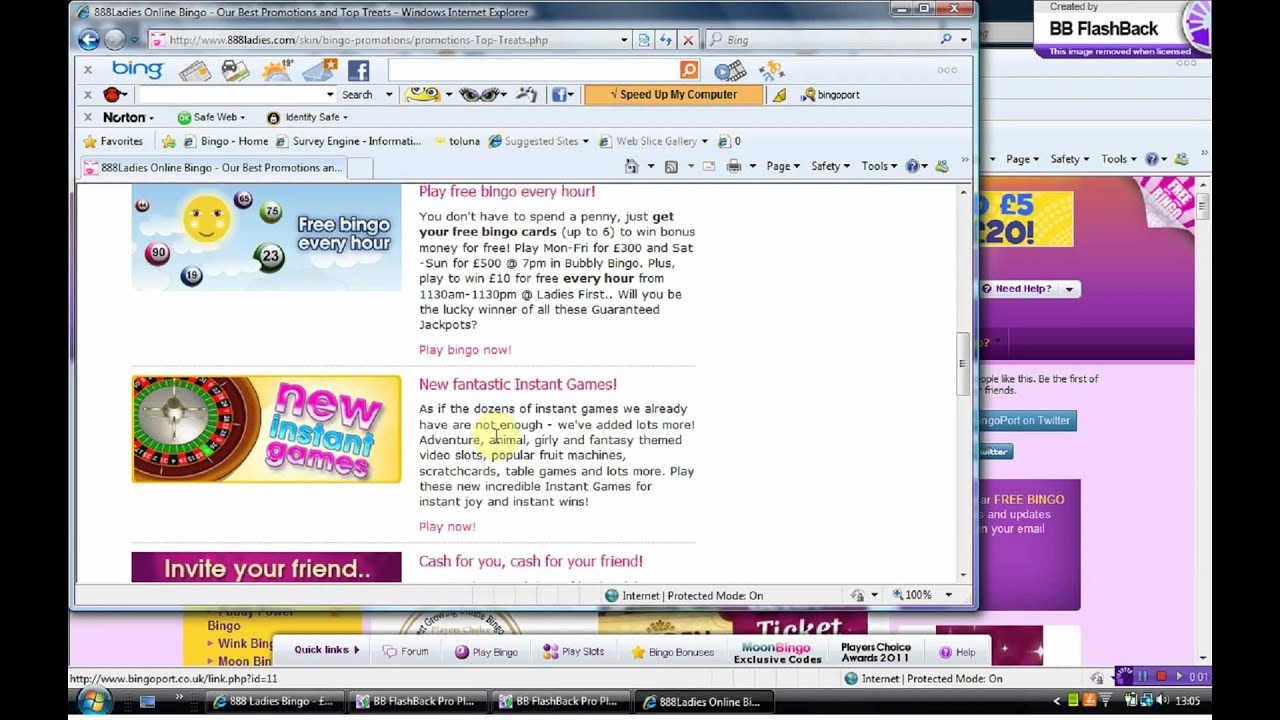Image resolution: width=1280 pixels, height=720 pixels.
Task: Click the front window vertical scrollbar thumb
Action: point(964,364)
